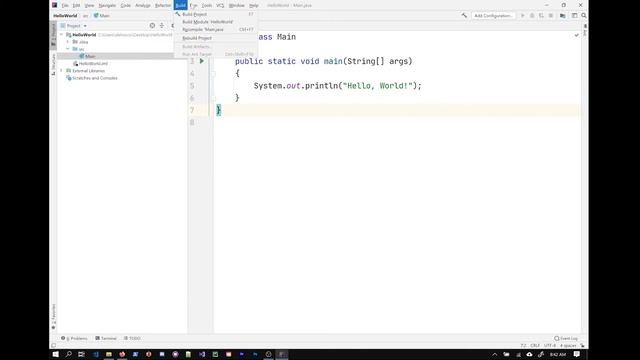Viewport: 640px width, 360px height.
Task: Click Main breadcrumb in navigation bar
Action: [x=102, y=16]
